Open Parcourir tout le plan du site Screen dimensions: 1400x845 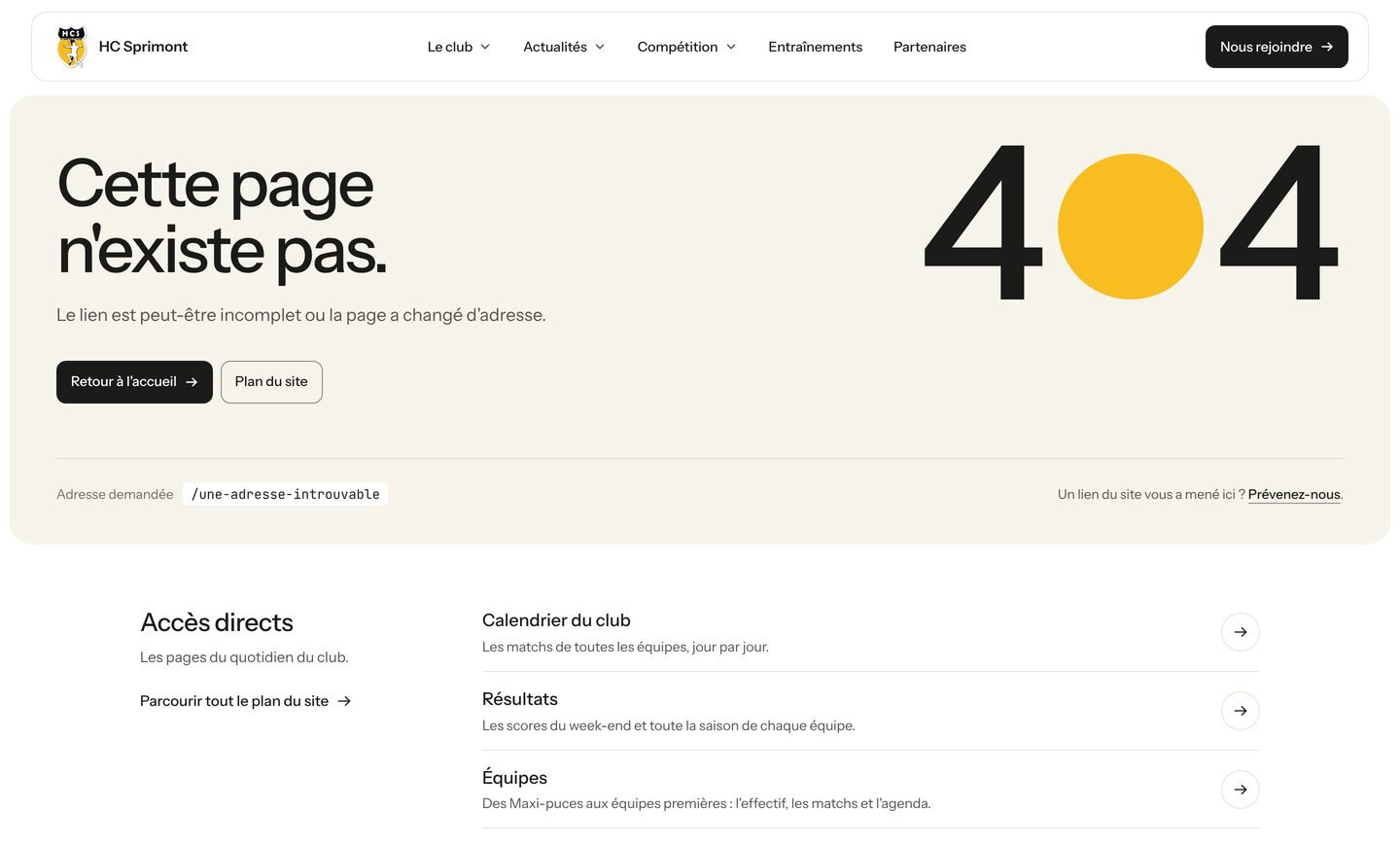[x=245, y=701]
